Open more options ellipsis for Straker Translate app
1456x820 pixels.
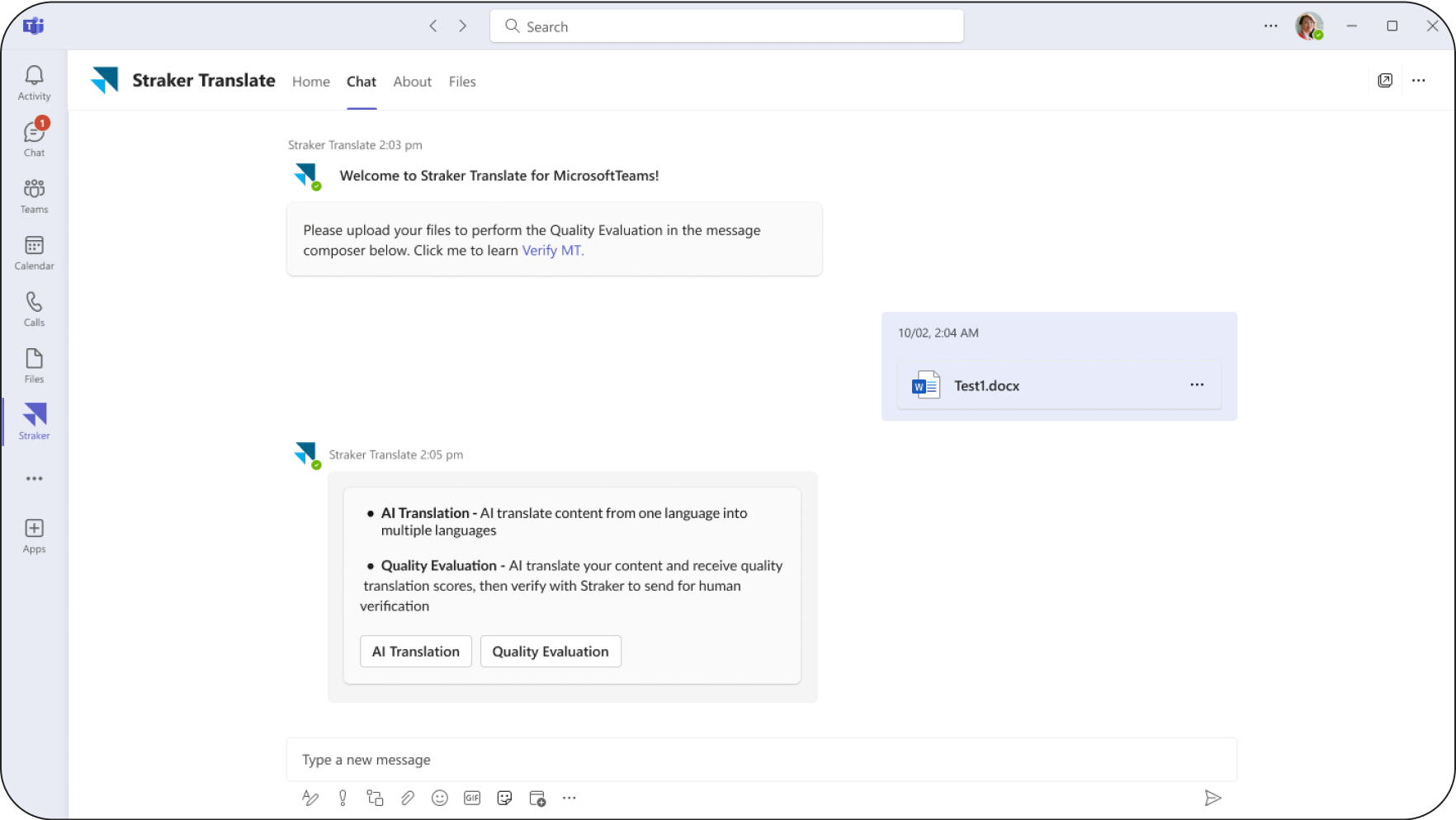(x=1418, y=80)
